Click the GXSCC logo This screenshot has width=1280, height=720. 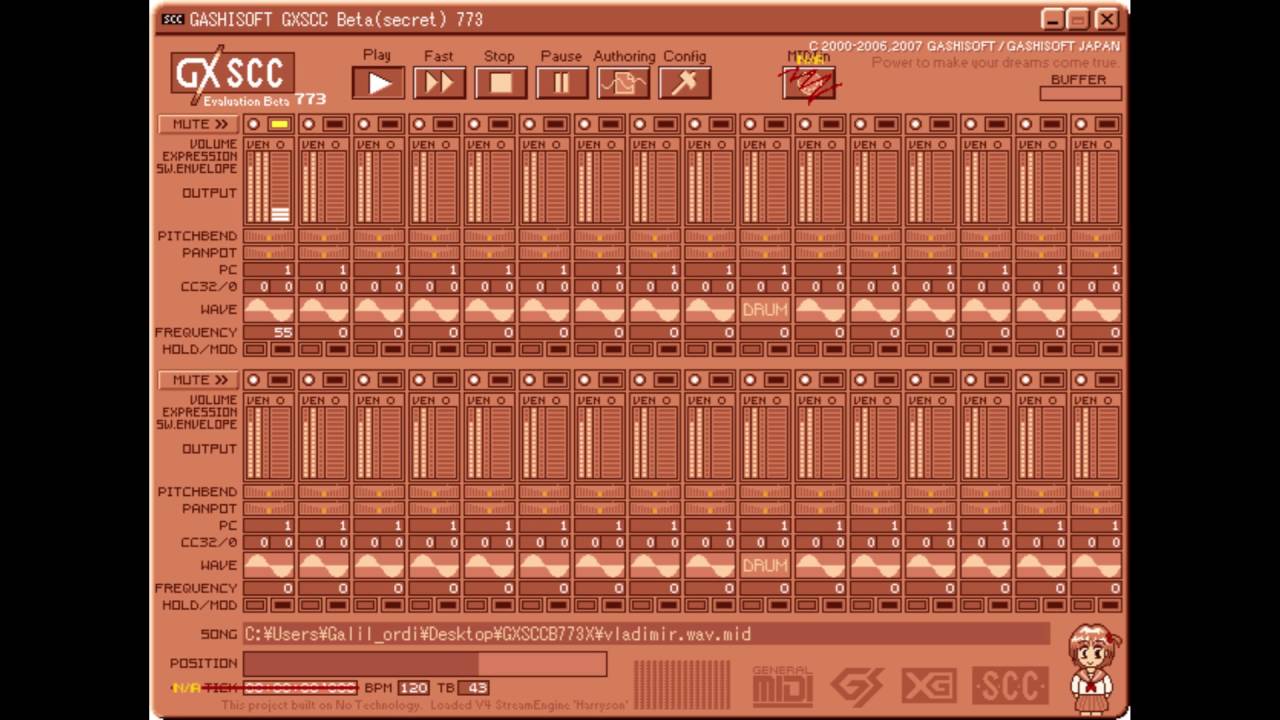pos(232,75)
